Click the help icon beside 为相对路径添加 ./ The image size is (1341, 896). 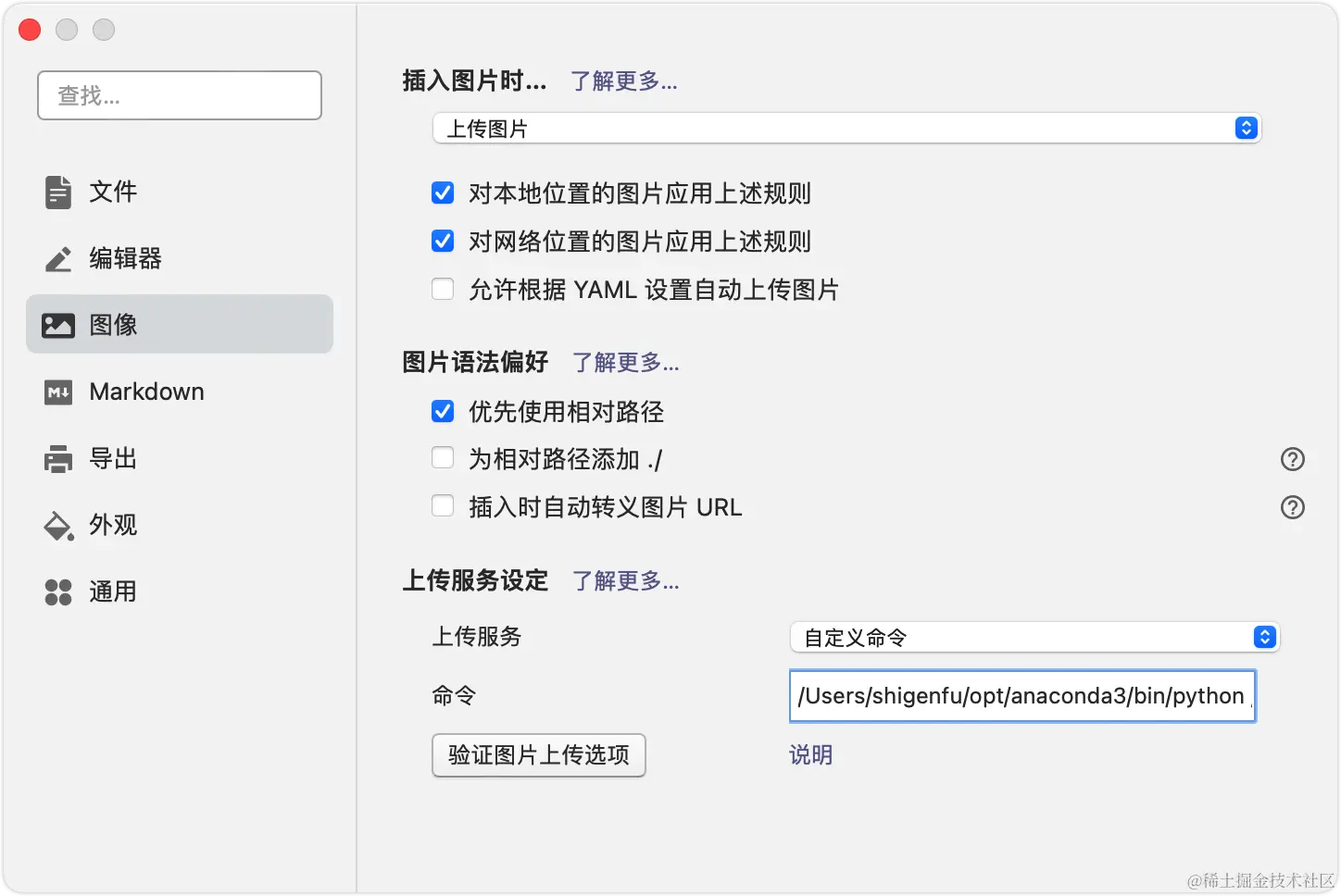[1293, 458]
